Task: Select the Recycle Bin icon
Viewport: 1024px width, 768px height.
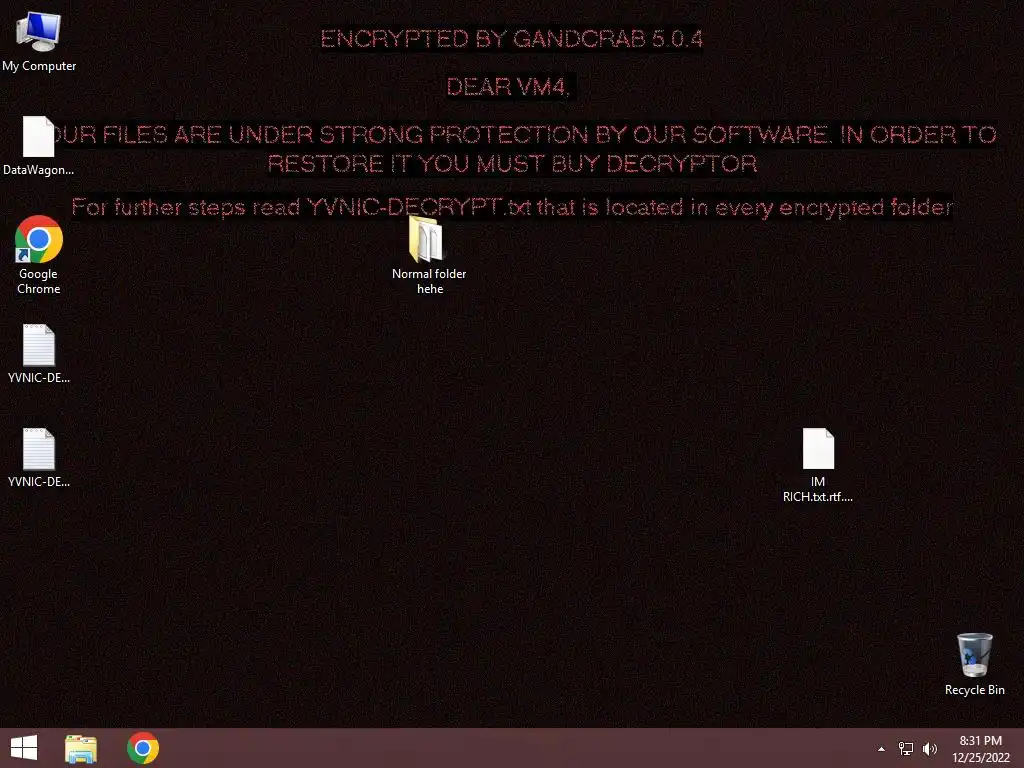Action: [x=974, y=664]
